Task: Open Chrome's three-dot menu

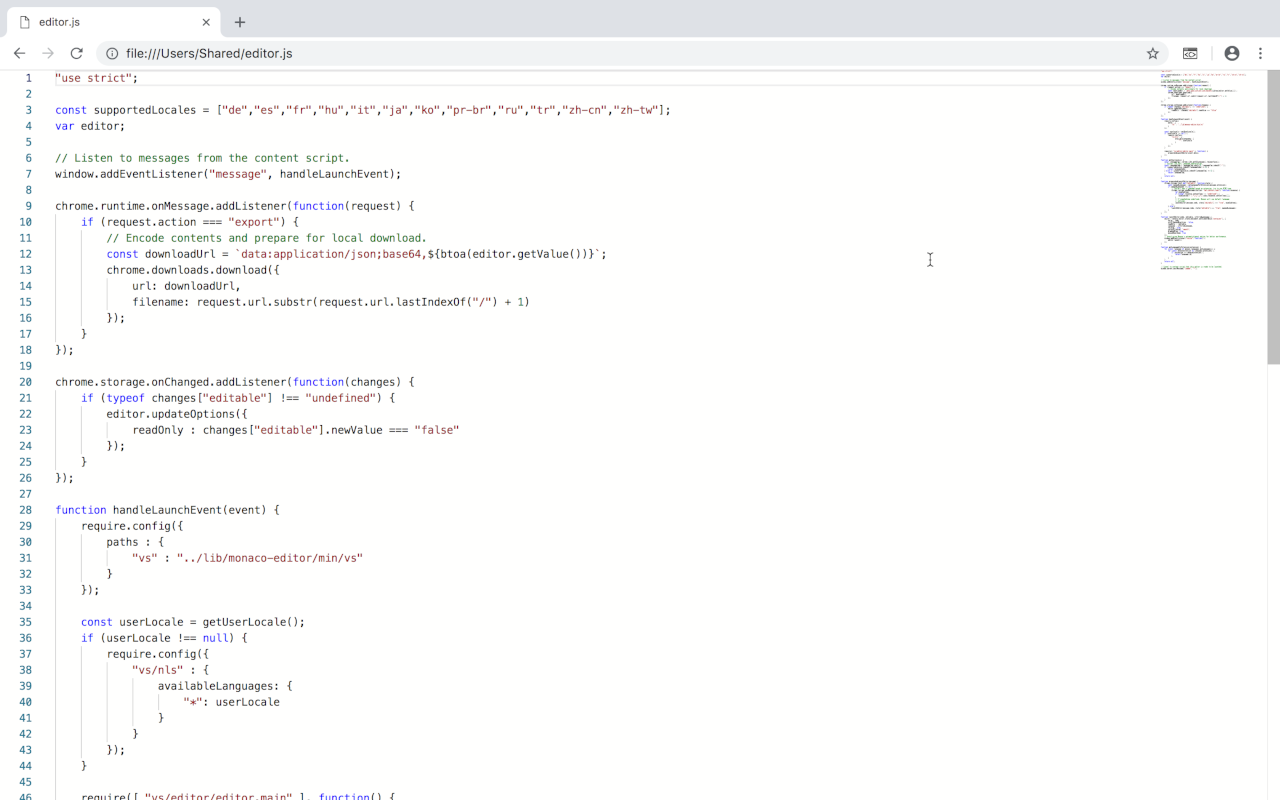Action: (1260, 53)
